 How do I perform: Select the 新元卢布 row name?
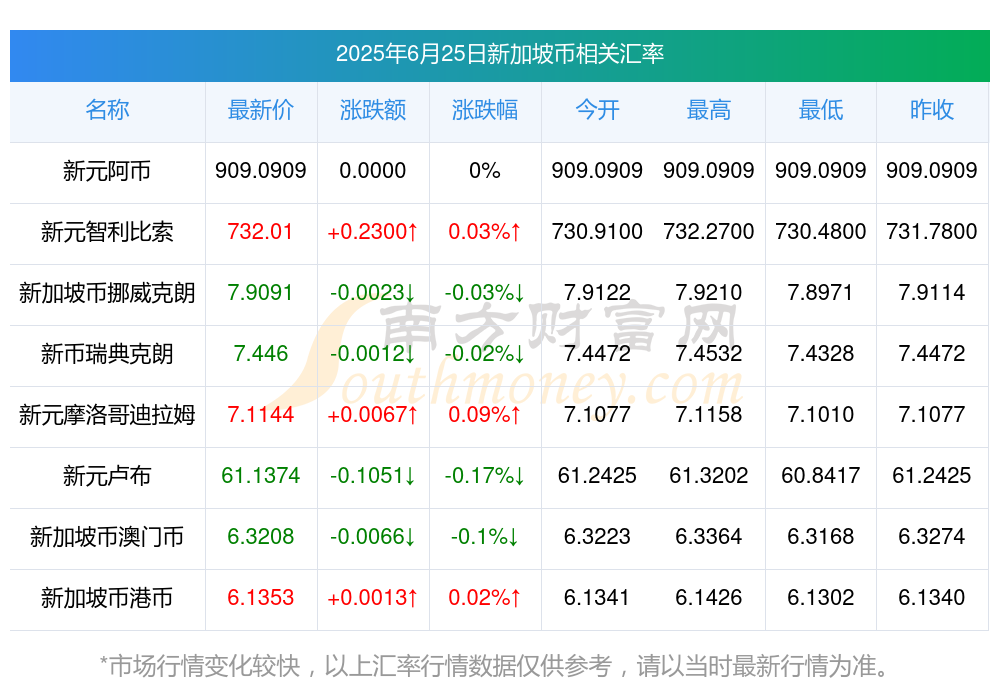[107, 476]
